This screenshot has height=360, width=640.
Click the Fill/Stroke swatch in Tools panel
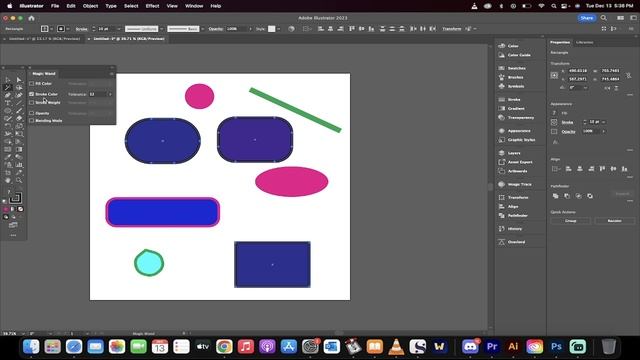coord(15,198)
